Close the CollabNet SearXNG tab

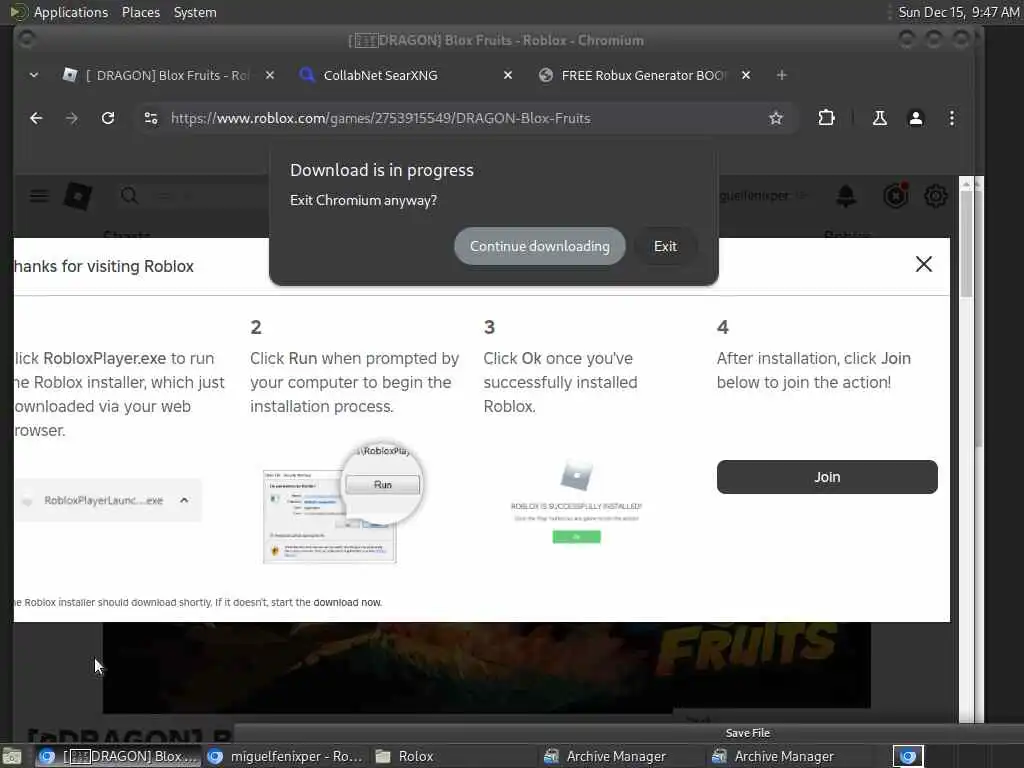[508, 75]
